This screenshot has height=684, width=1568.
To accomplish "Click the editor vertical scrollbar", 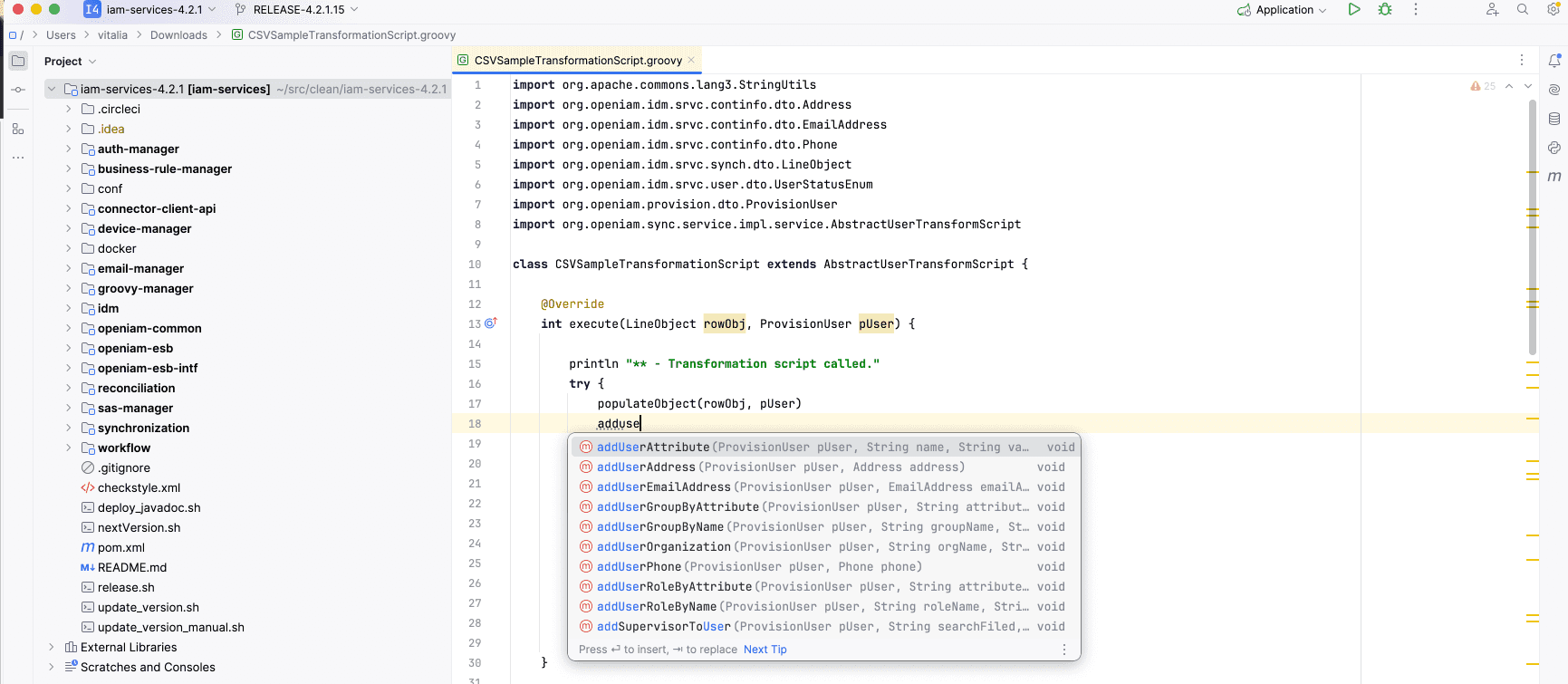I will (1532, 226).
